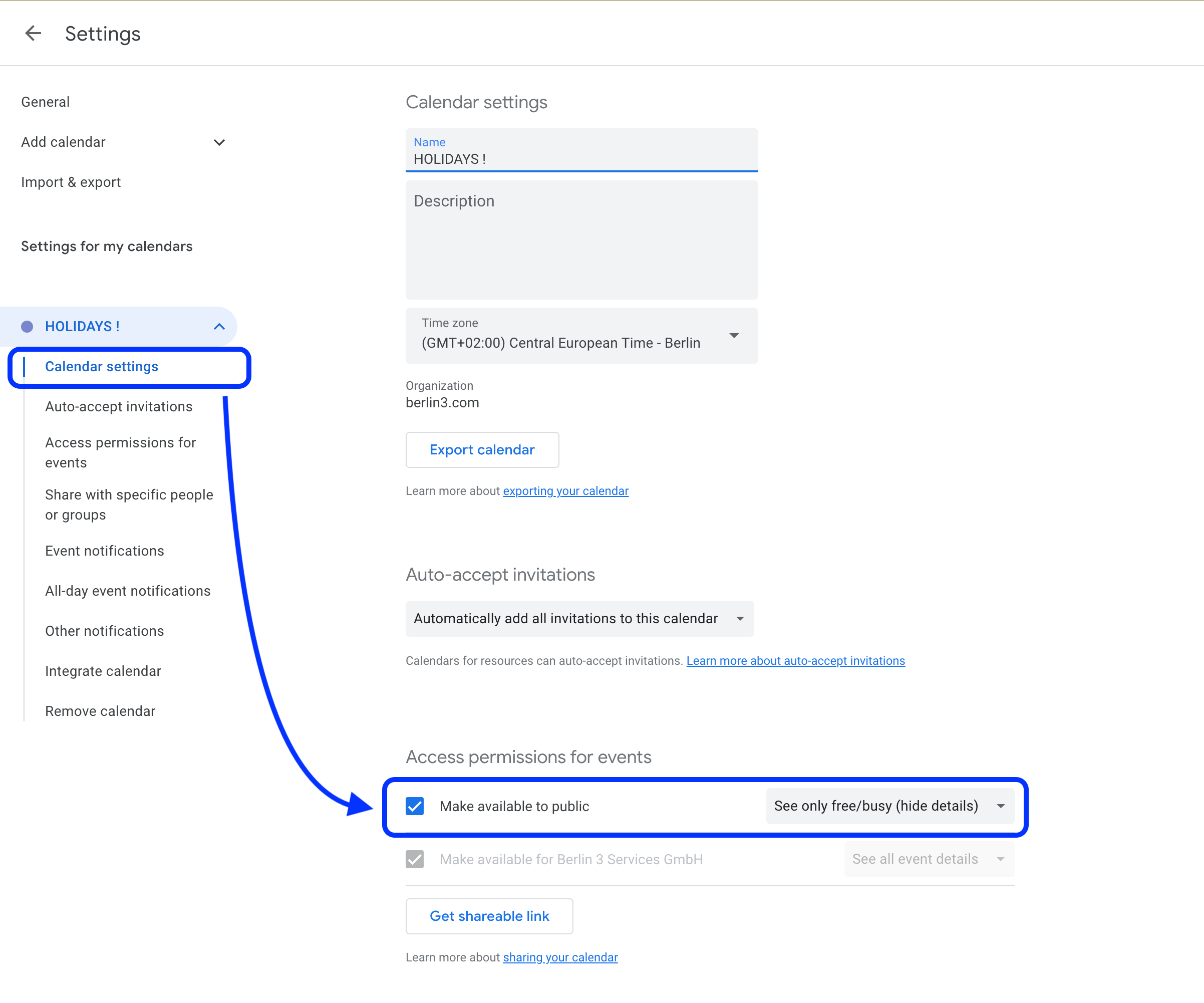
Task: Open exporting your calendar link
Action: point(565,491)
